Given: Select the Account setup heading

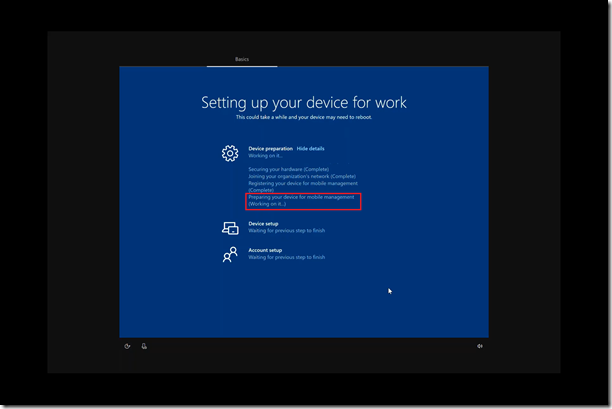Looking at the screenshot, I should 266,250.
